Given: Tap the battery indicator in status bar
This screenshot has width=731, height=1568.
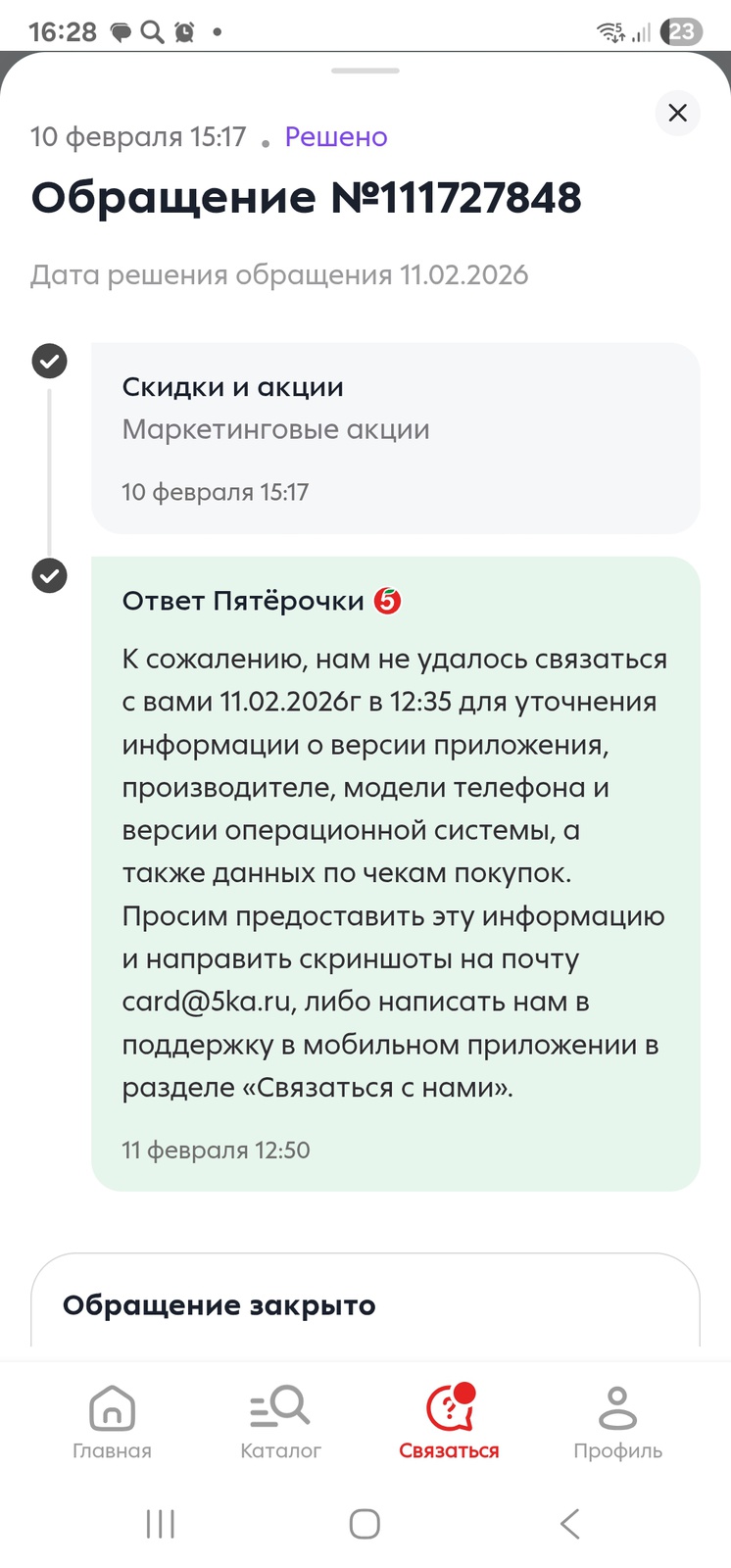Looking at the screenshot, I should pos(681,32).
